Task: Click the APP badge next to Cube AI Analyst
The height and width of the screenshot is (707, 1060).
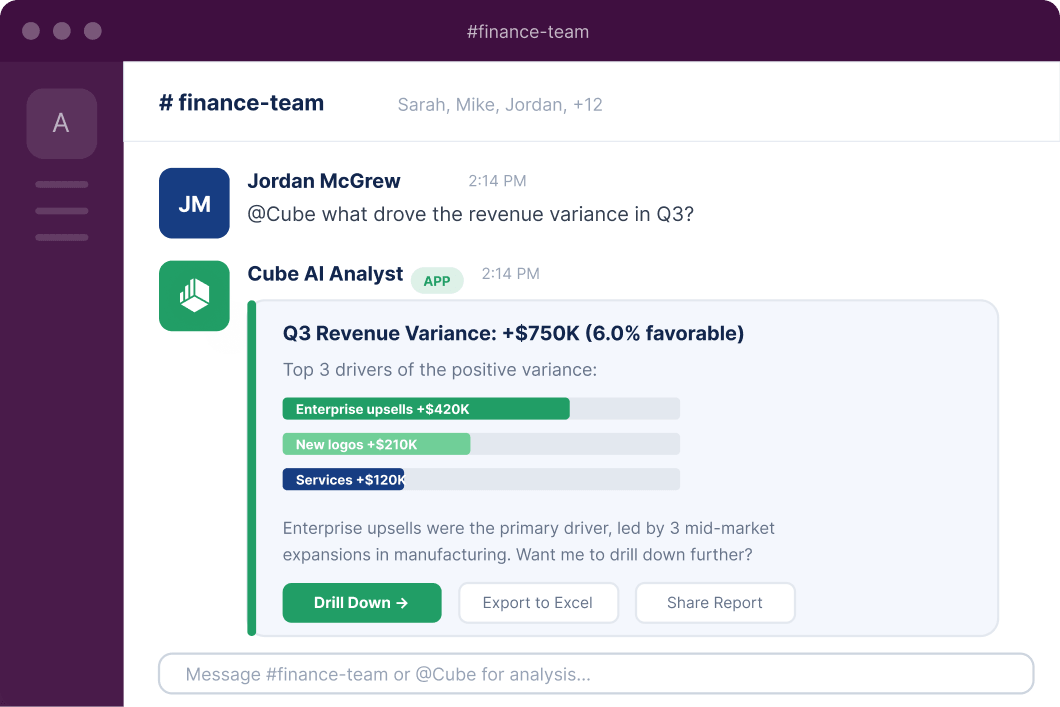Action: [437, 281]
